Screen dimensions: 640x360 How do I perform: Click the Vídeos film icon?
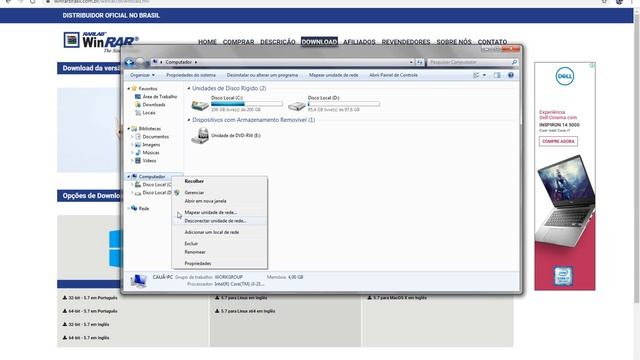pos(138,160)
